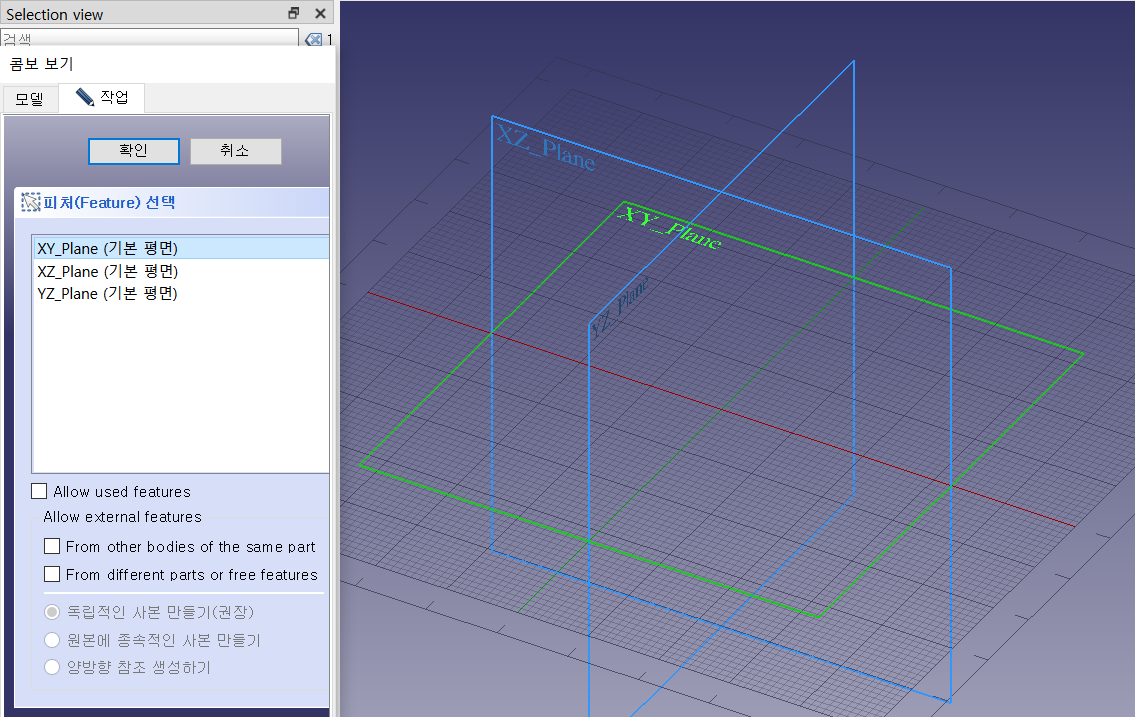This screenshot has width=1135, height=717.
Task: Click the Selection view search field
Action: pos(150,38)
